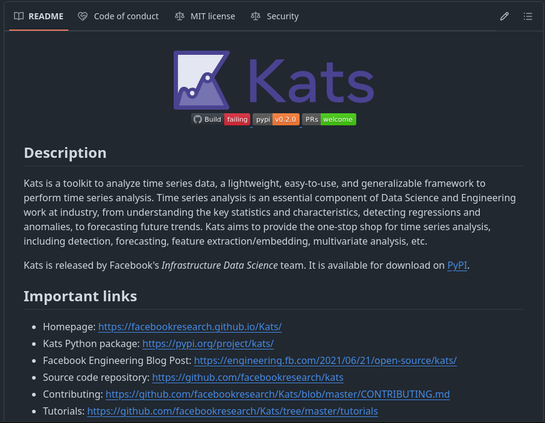Screen dimensions: 545x423
Task: Open the CONTRIBUTING.md link
Action: [x=277, y=394]
